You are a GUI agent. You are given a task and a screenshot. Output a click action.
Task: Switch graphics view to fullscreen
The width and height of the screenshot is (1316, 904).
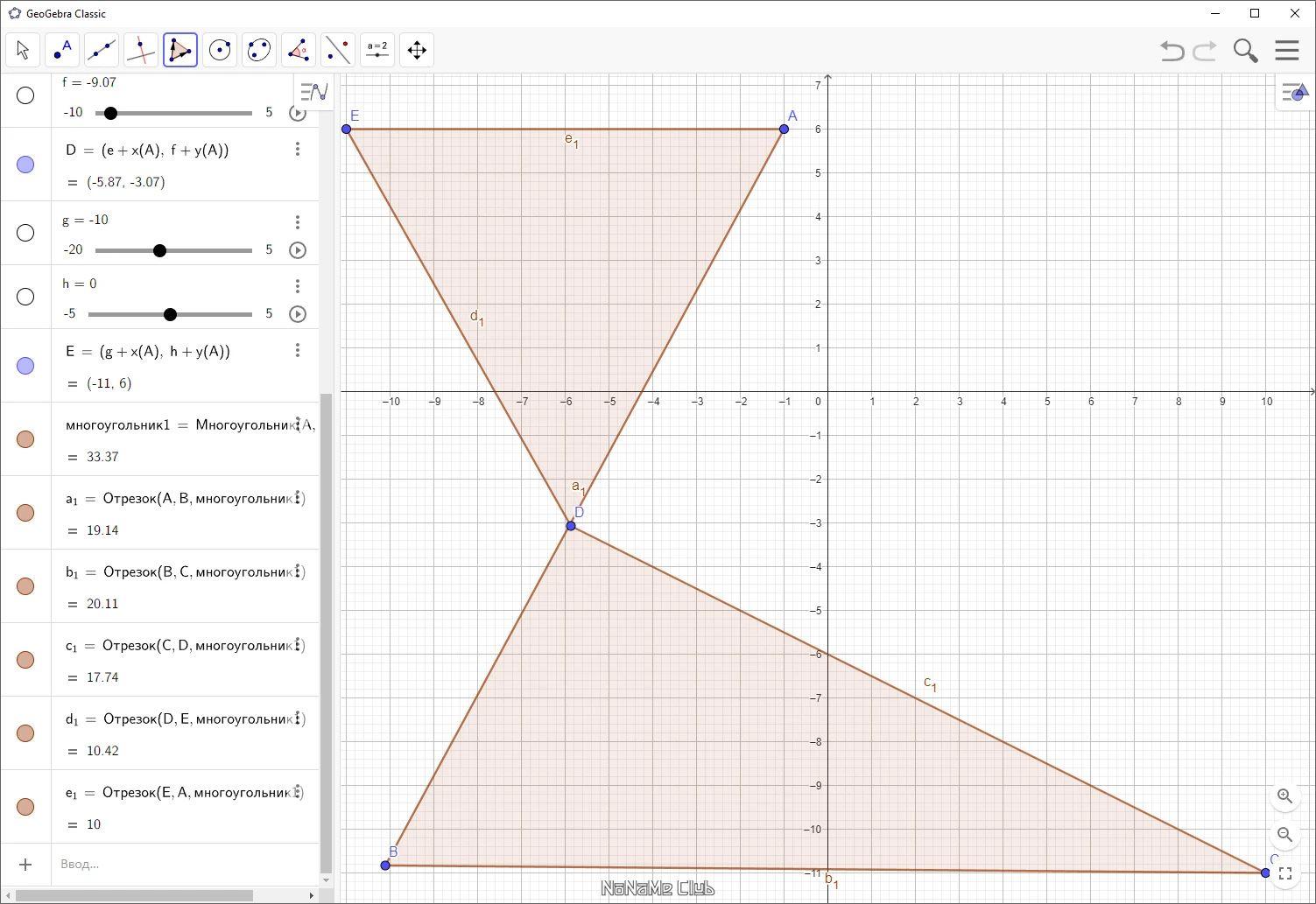(1284, 873)
